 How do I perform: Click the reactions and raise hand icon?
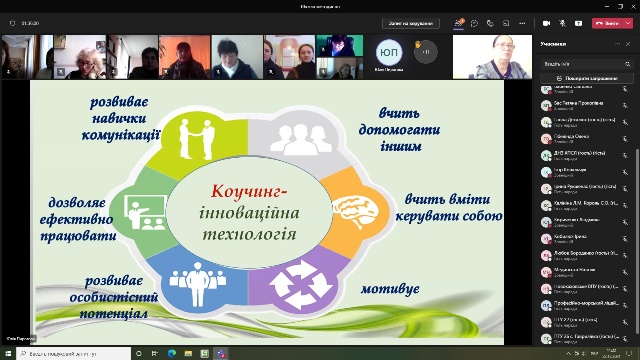click(x=490, y=23)
